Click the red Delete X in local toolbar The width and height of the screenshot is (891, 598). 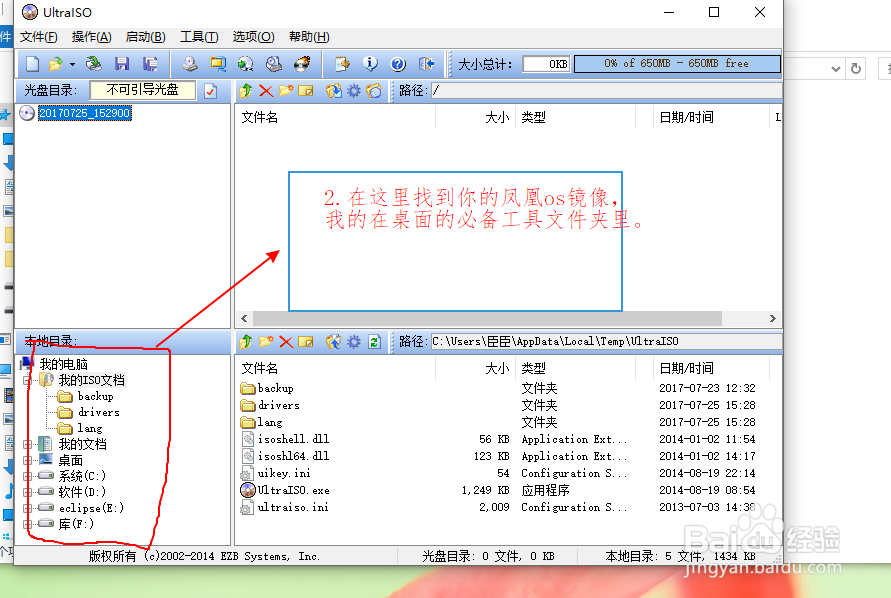coord(286,342)
